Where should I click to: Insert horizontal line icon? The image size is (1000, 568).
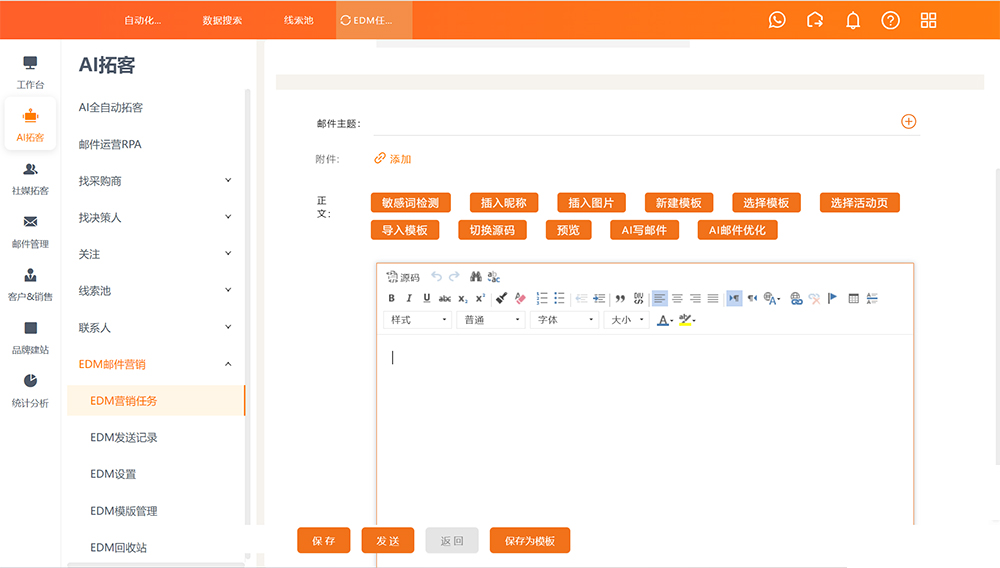point(872,298)
